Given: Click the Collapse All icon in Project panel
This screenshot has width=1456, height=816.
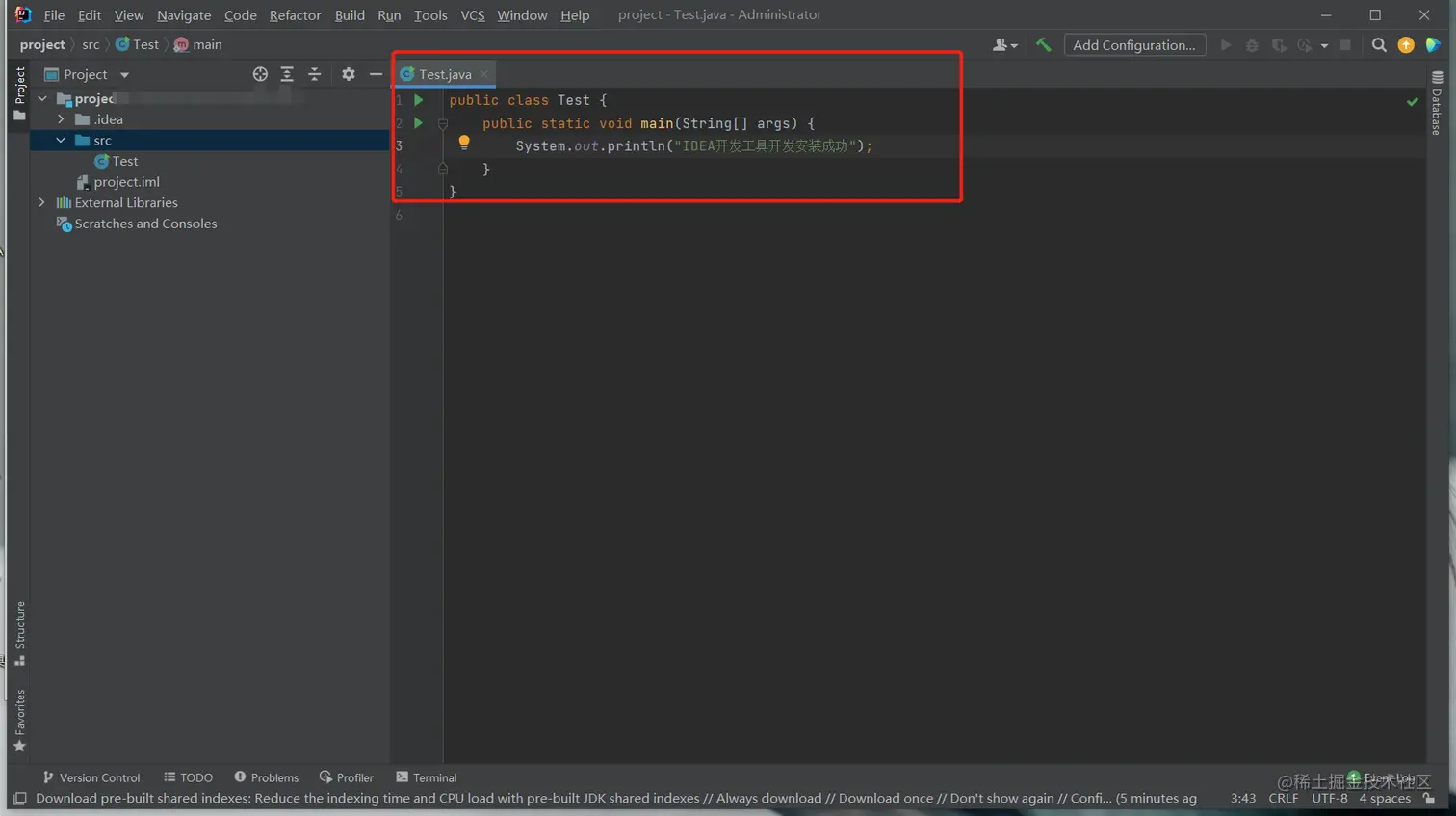Looking at the screenshot, I should [314, 74].
